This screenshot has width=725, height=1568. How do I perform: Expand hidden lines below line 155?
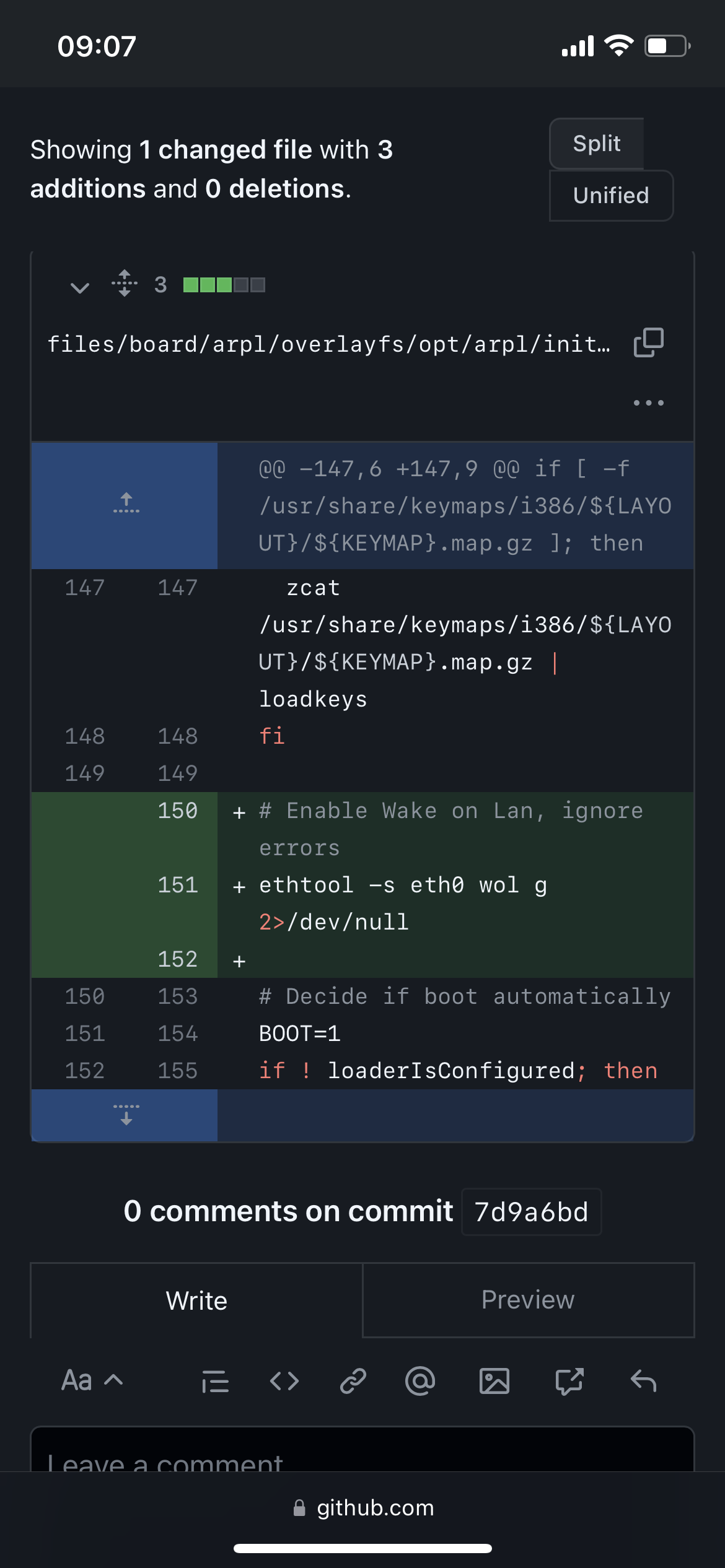[x=125, y=1115]
